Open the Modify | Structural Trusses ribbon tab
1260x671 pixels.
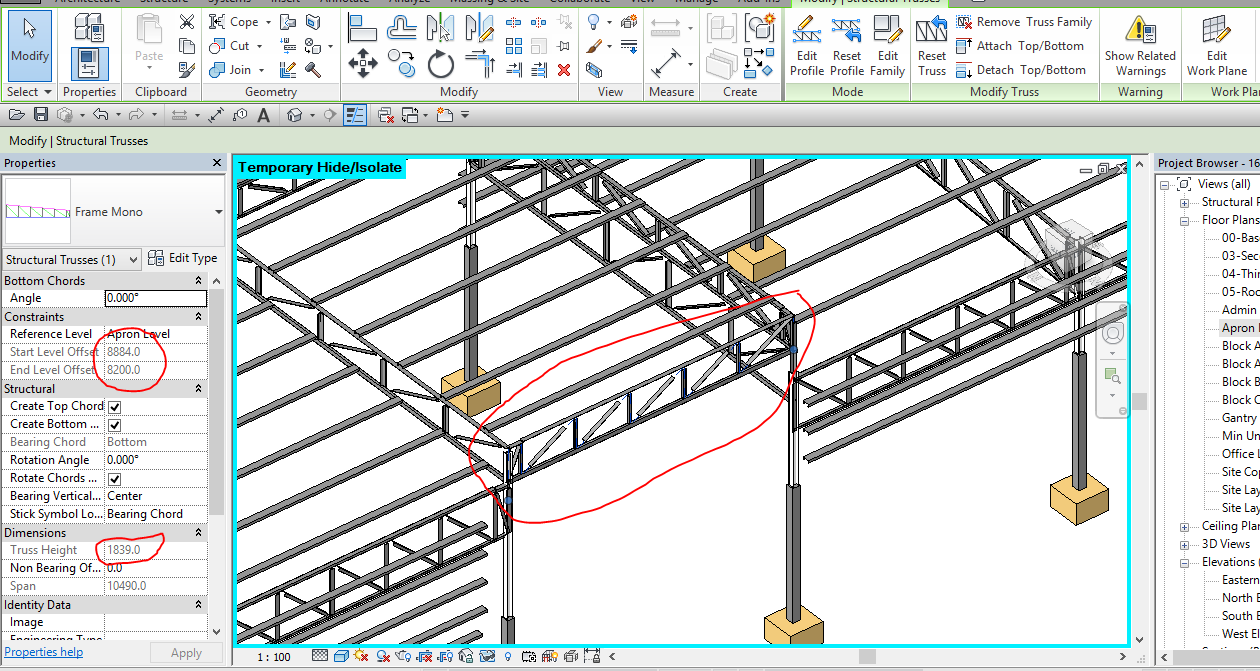click(x=863, y=2)
